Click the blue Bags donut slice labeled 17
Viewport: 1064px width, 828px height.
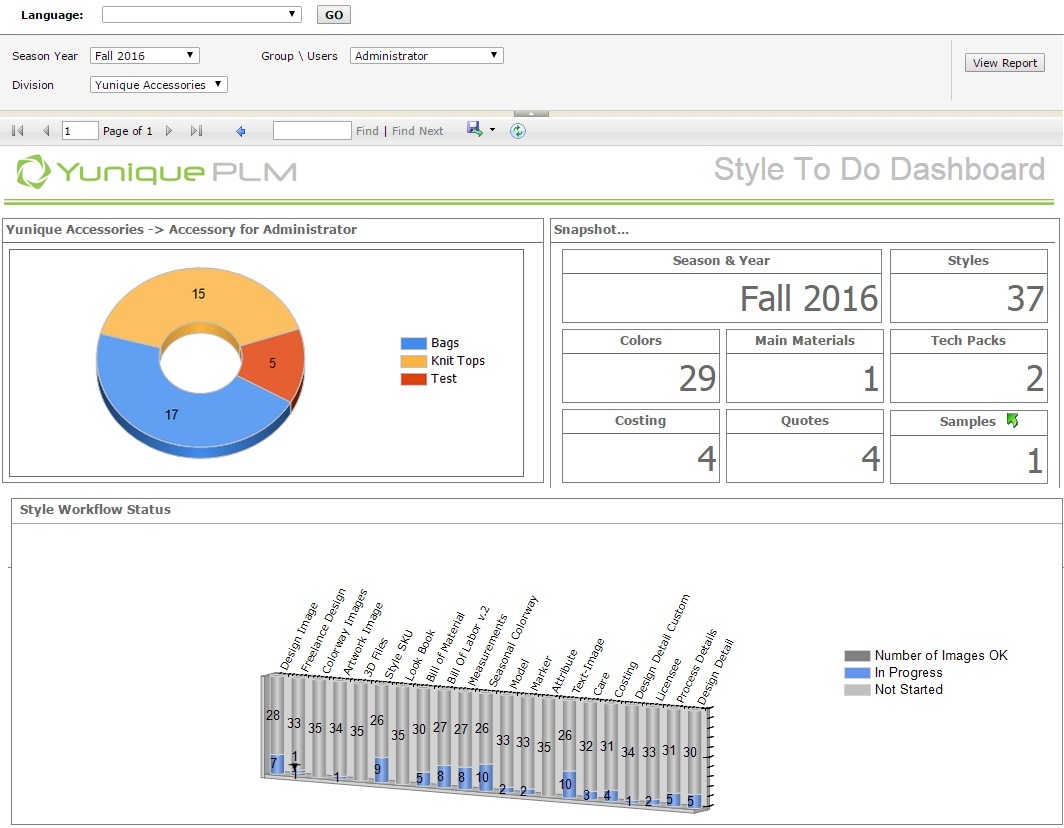pos(172,415)
